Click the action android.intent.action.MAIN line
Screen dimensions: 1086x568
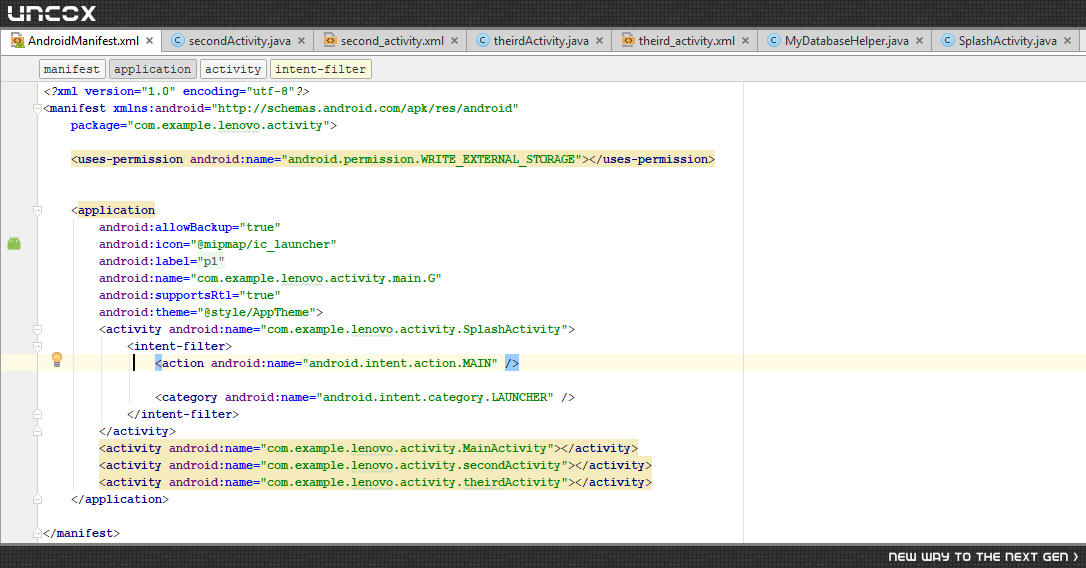[337, 363]
